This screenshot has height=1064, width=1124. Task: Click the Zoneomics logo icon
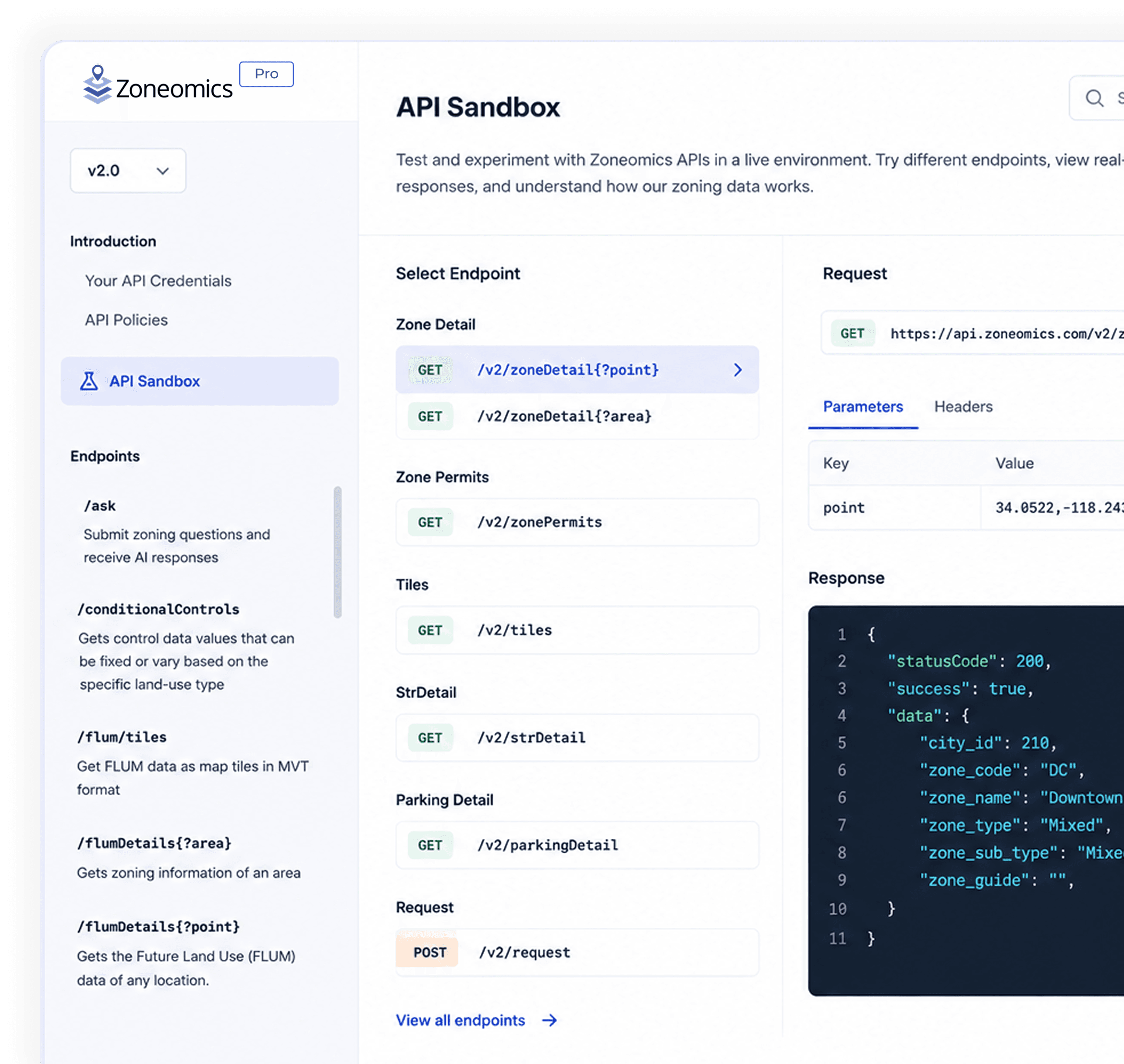(97, 85)
